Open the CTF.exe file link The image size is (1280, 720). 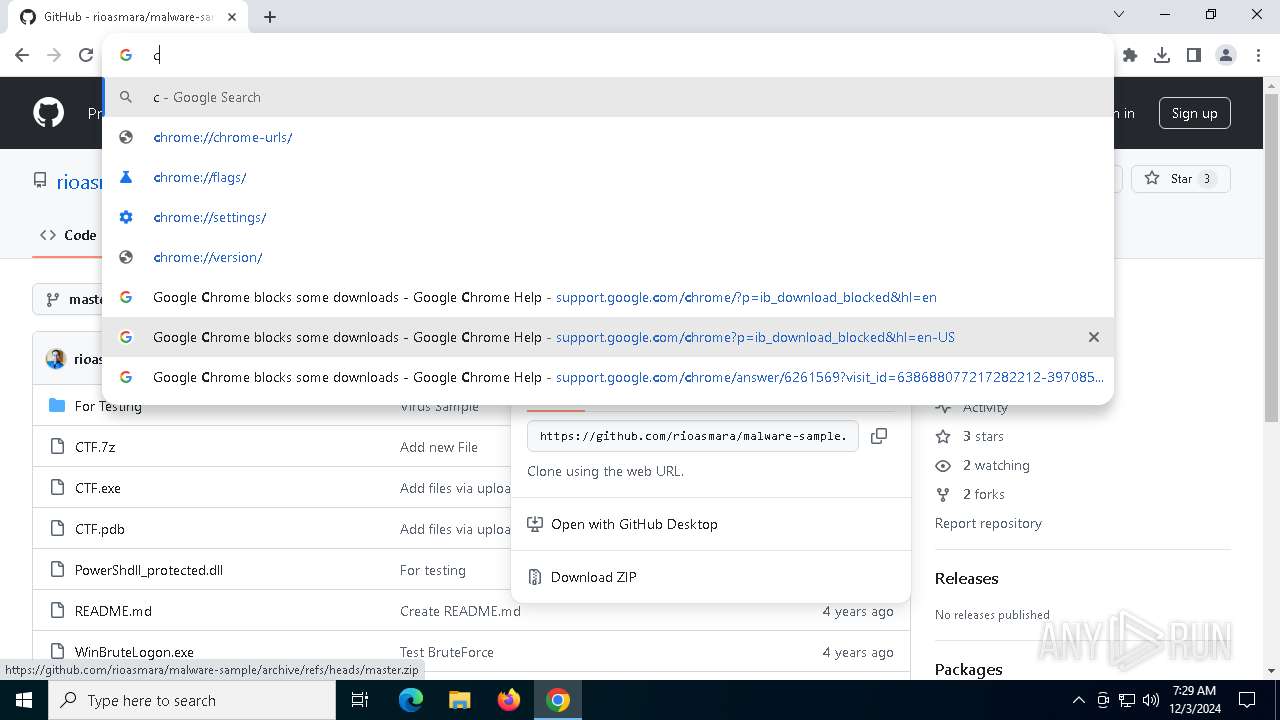(x=98, y=488)
